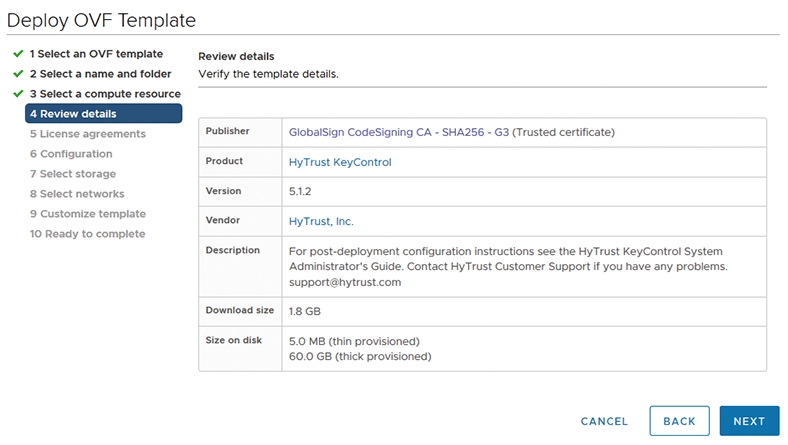The width and height of the screenshot is (788, 445).
Task: Click the Publisher row label
Action: (x=227, y=131)
